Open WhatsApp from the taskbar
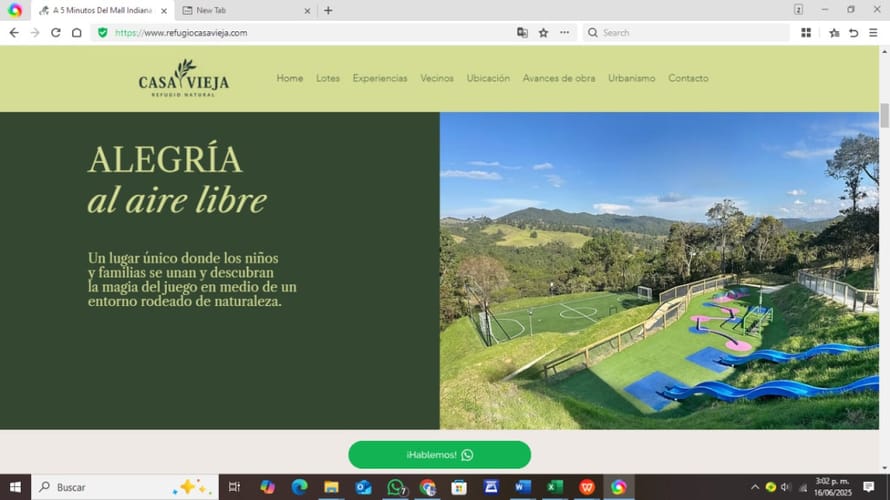The height and width of the screenshot is (500, 890). tap(396, 487)
